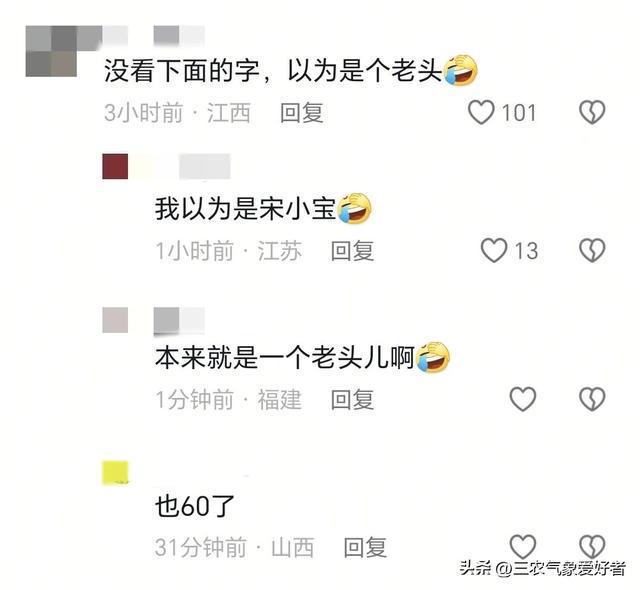
Task: Open the blurred avatar of top commenter
Action: (x=51, y=51)
